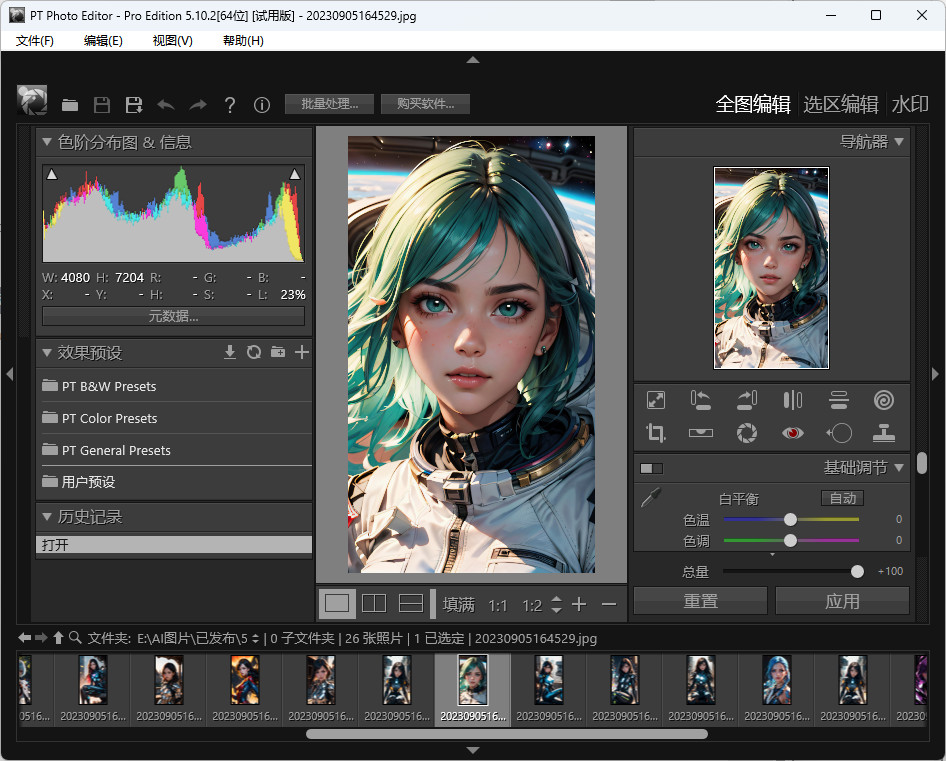This screenshot has height=761, width=946.
Task: Click the 应用 button
Action: point(842,601)
